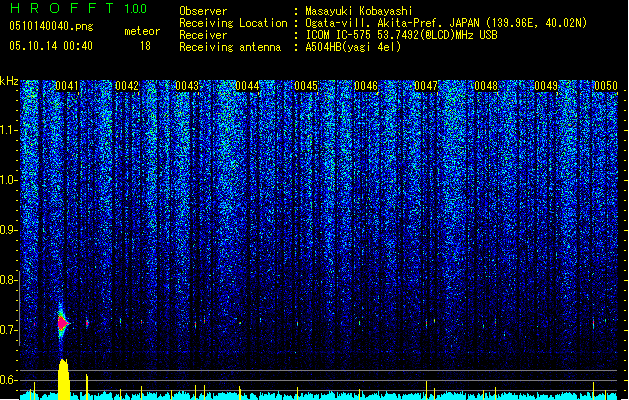Screen dimensions: 629x400
Task: Click the Observer label
Action: (x=203, y=11)
